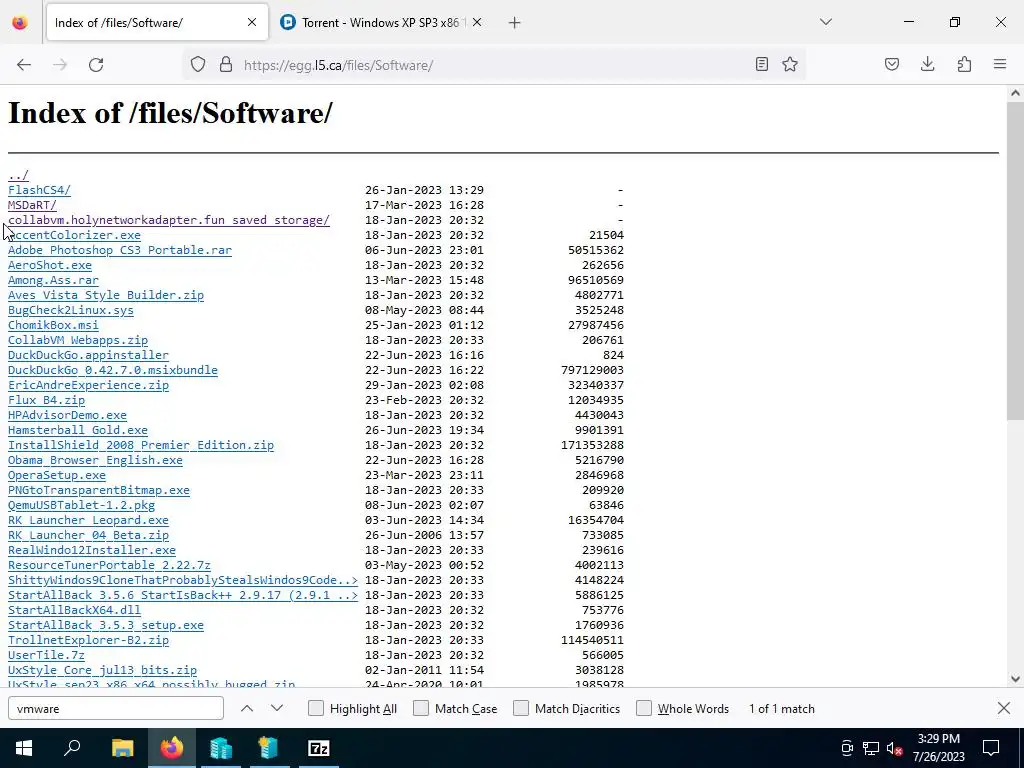Viewport: 1024px width, 768px height.
Task: Open Save to Pocket
Action: pyautogui.click(x=892, y=65)
